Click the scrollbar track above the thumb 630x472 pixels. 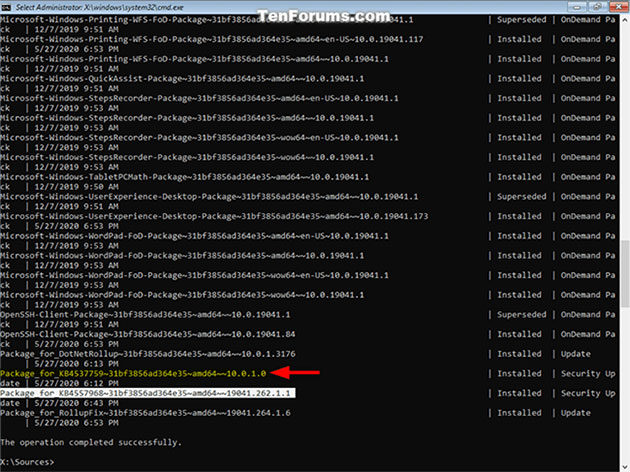tap(625, 133)
